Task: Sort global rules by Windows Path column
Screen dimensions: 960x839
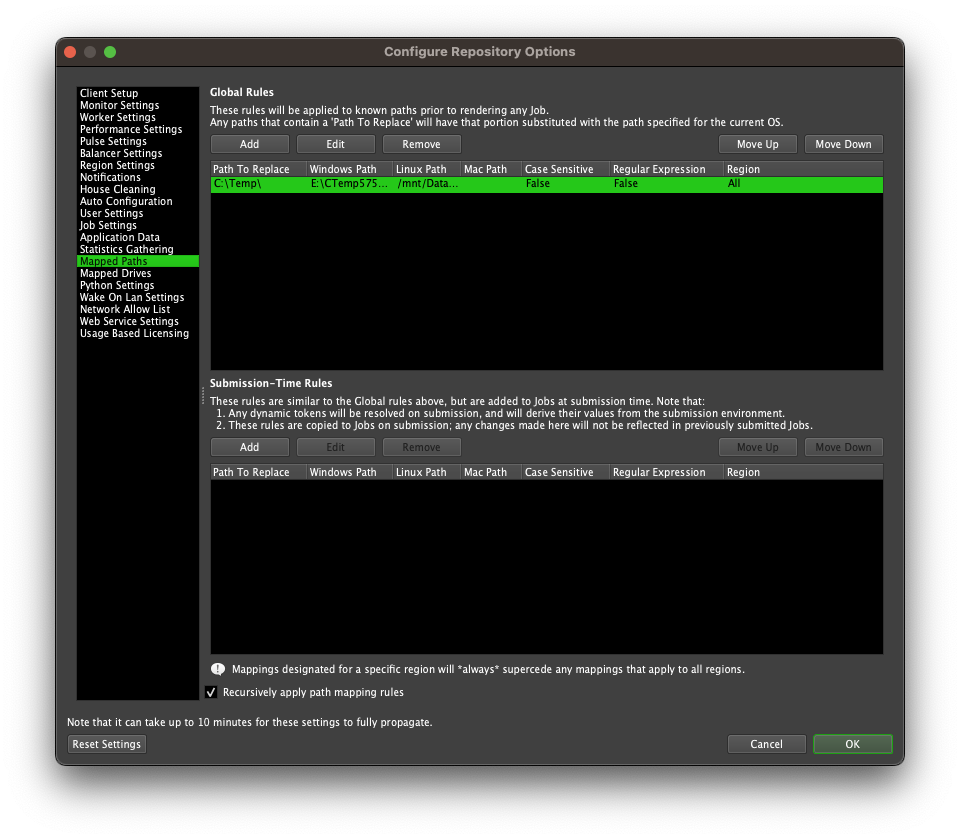Action: point(340,168)
